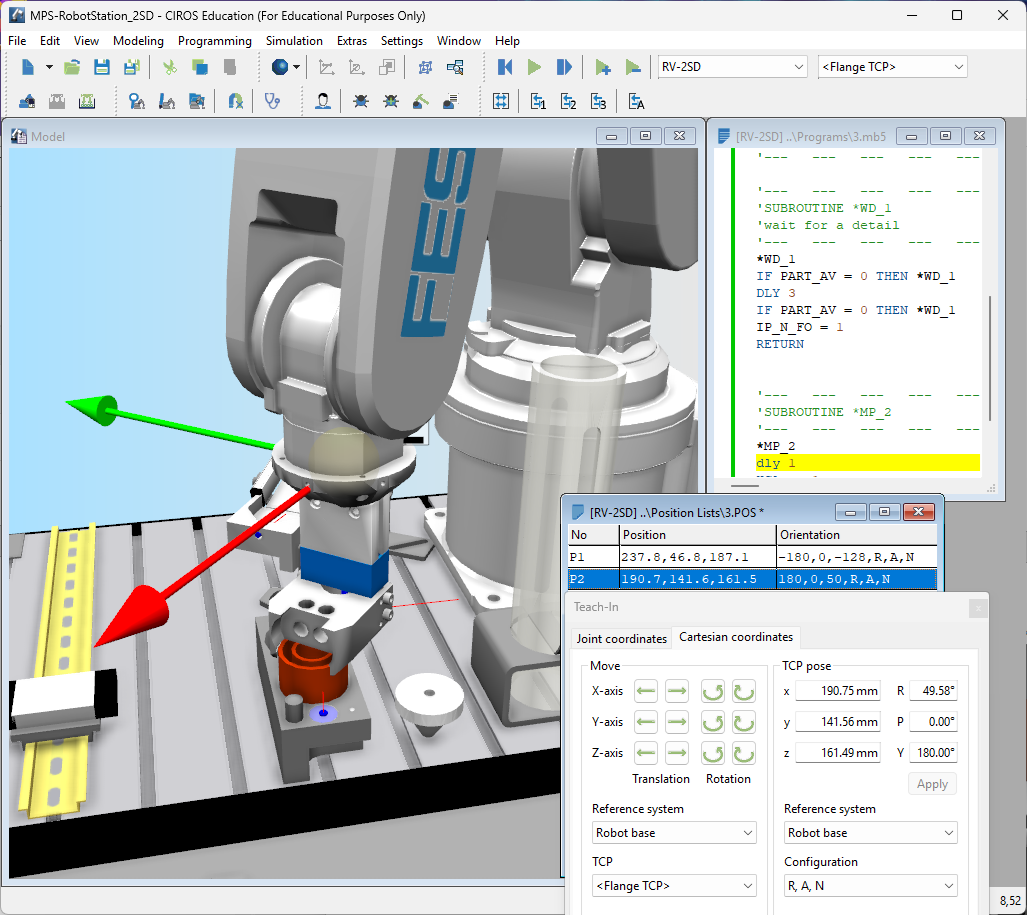Click the Save All toolbar icon

point(132,67)
